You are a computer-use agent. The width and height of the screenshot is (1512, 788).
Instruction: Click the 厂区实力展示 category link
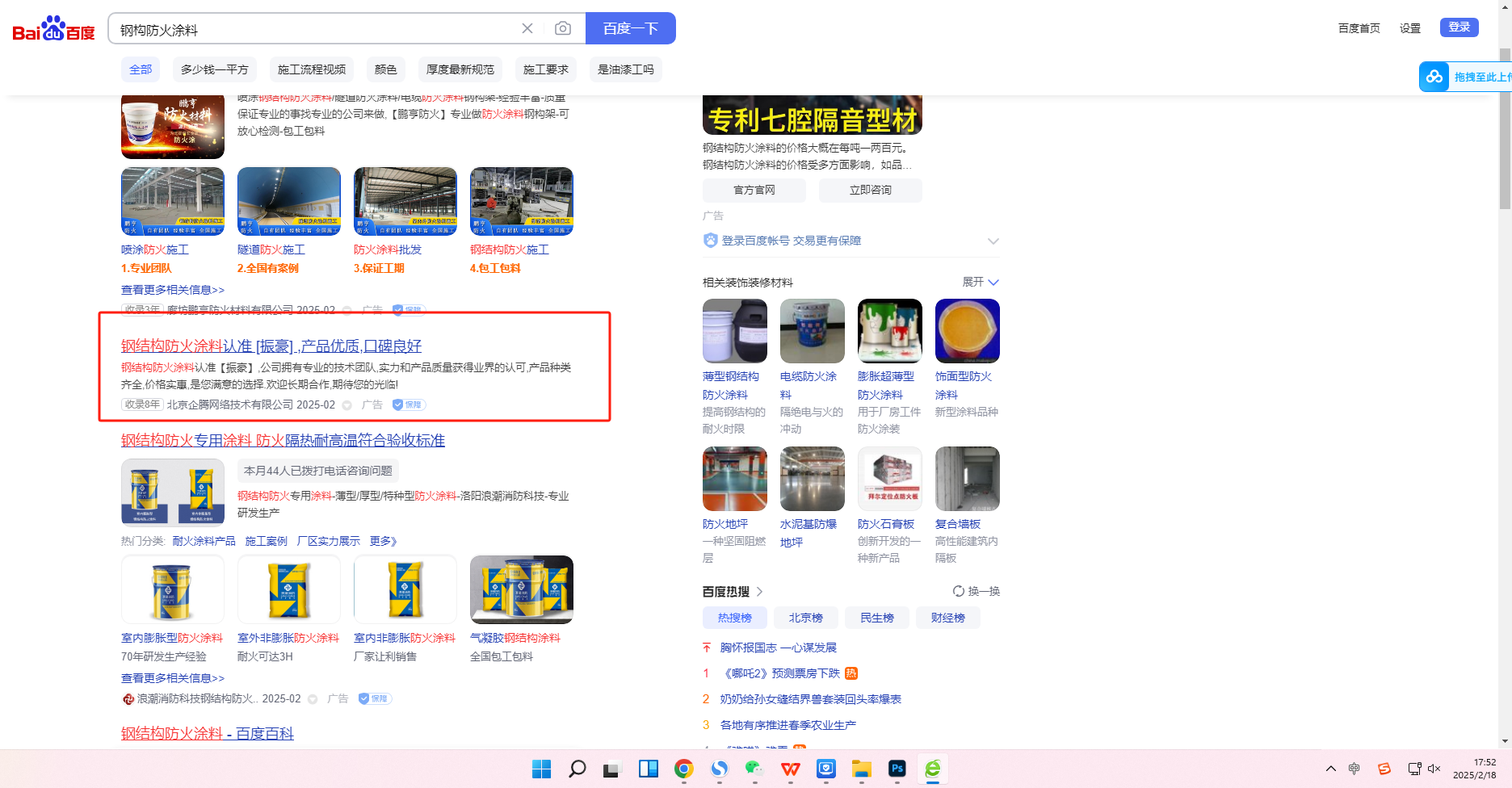pos(329,541)
